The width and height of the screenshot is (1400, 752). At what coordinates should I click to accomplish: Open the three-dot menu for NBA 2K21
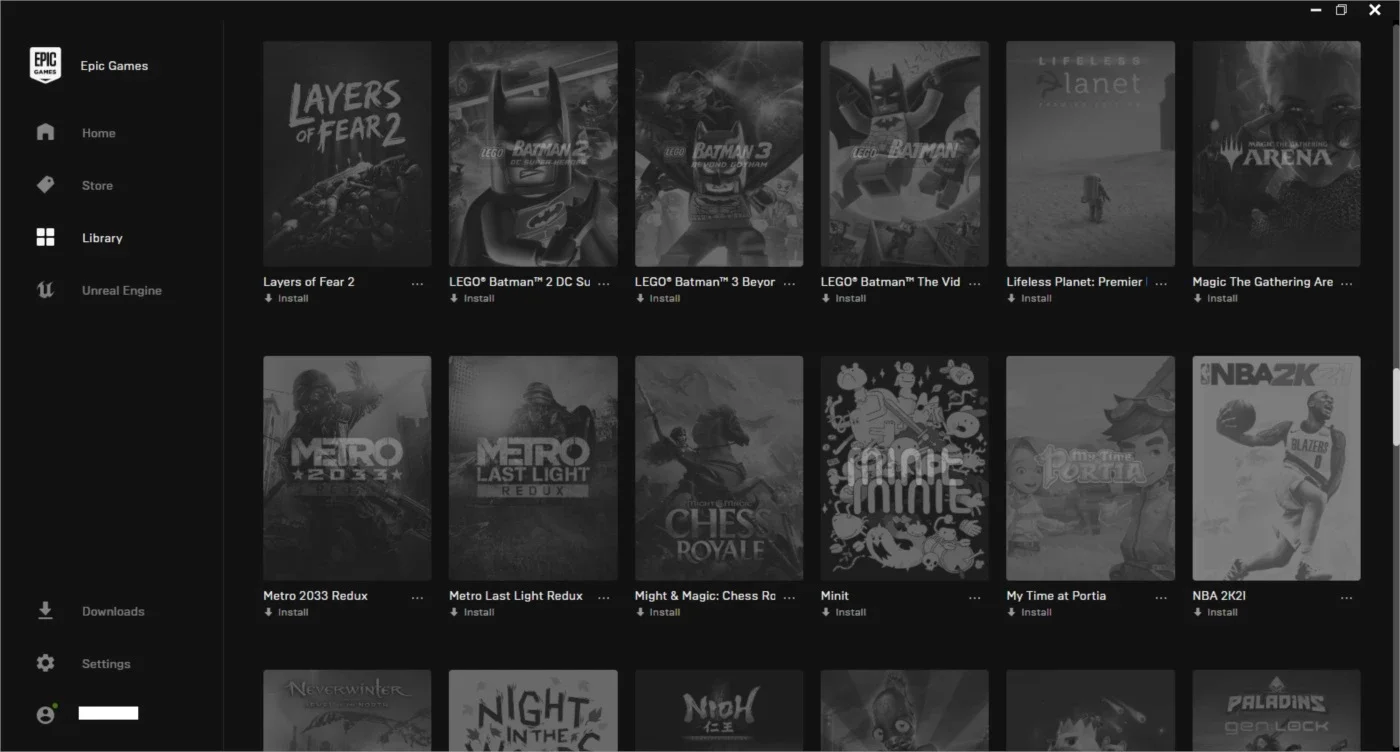tap(1347, 598)
